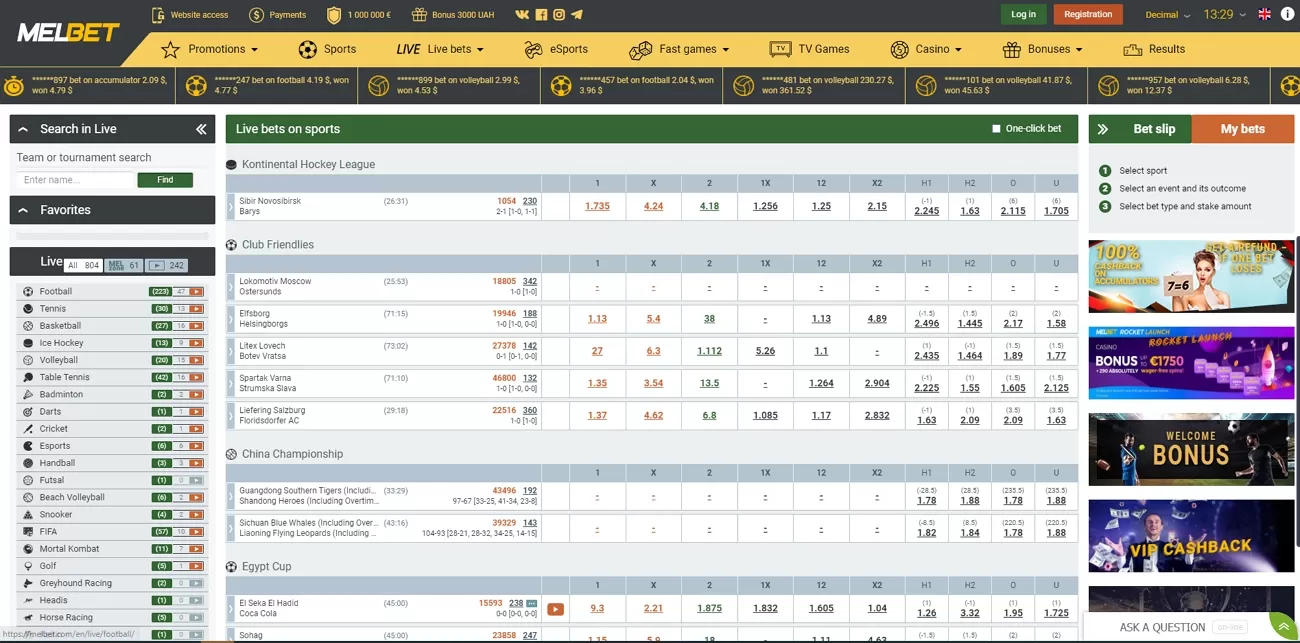Open the Results page
The width and height of the screenshot is (1300, 643).
point(1154,49)
